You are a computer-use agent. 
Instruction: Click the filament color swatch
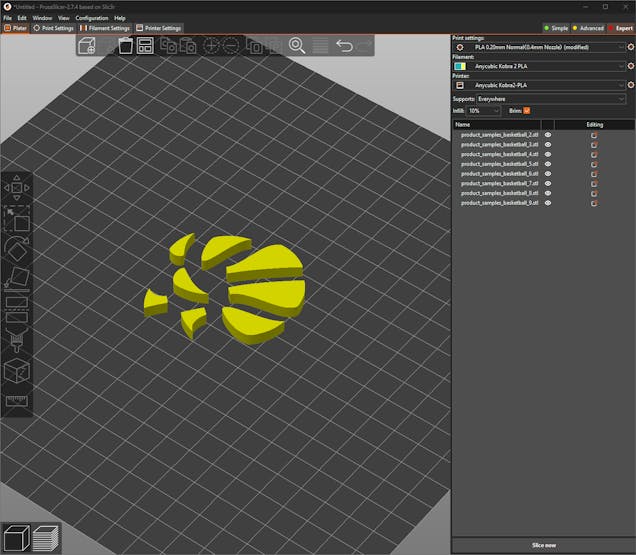tap(459, 66)
